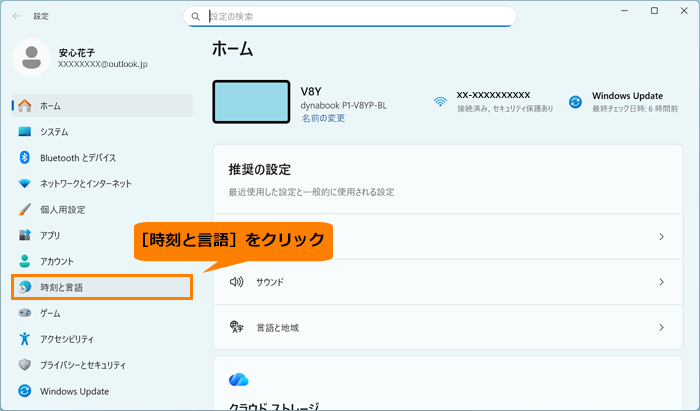Click the dynabook P1-V8YP-BL model text
700x411 pixels.
(x=344, y=106)
